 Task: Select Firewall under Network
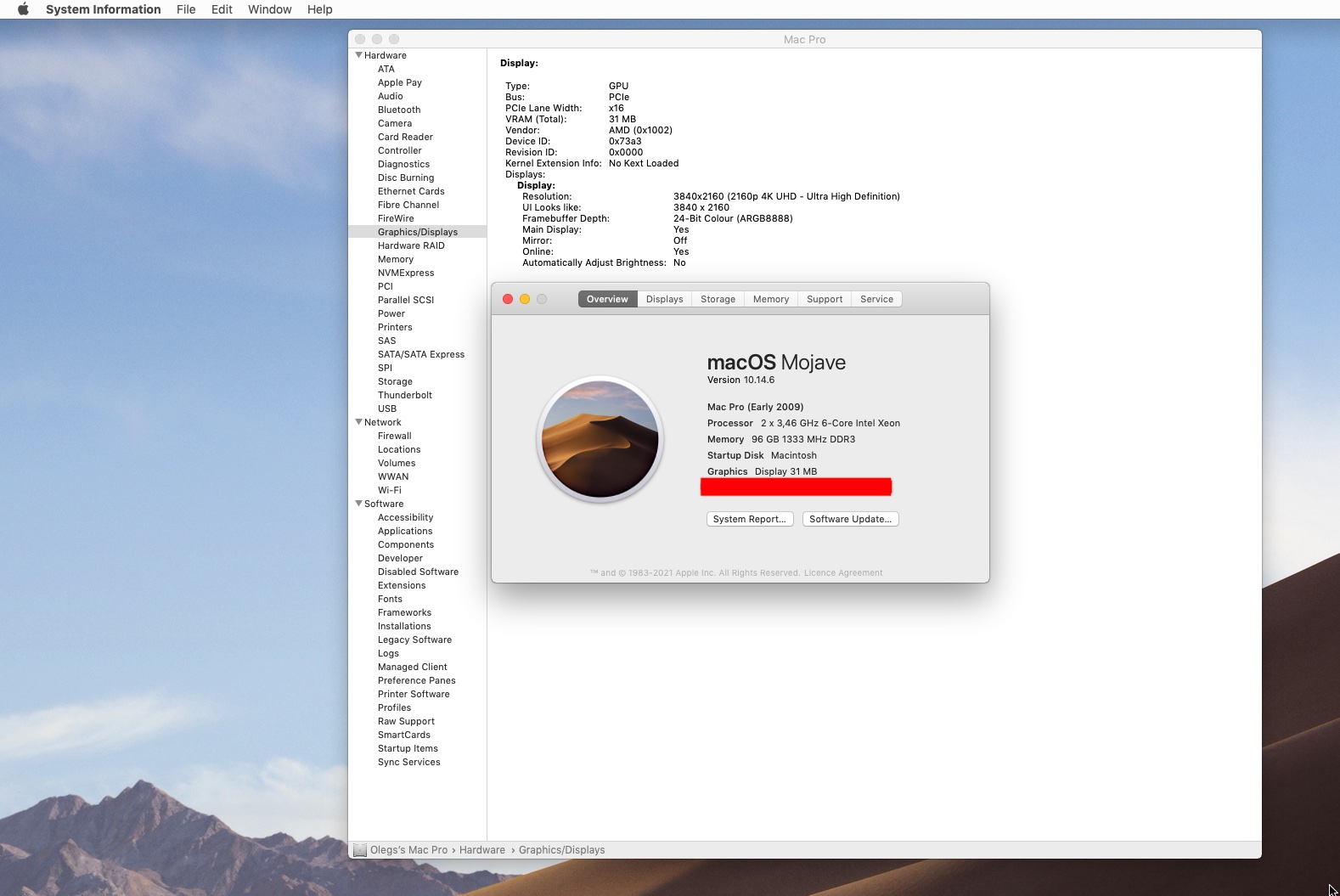[x=395, y=436]
